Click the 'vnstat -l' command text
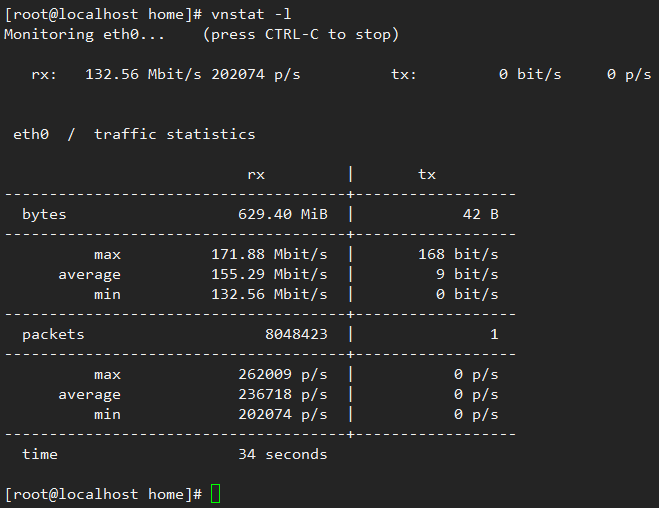This screenshot has width=659, height=508. coord(251,14)
